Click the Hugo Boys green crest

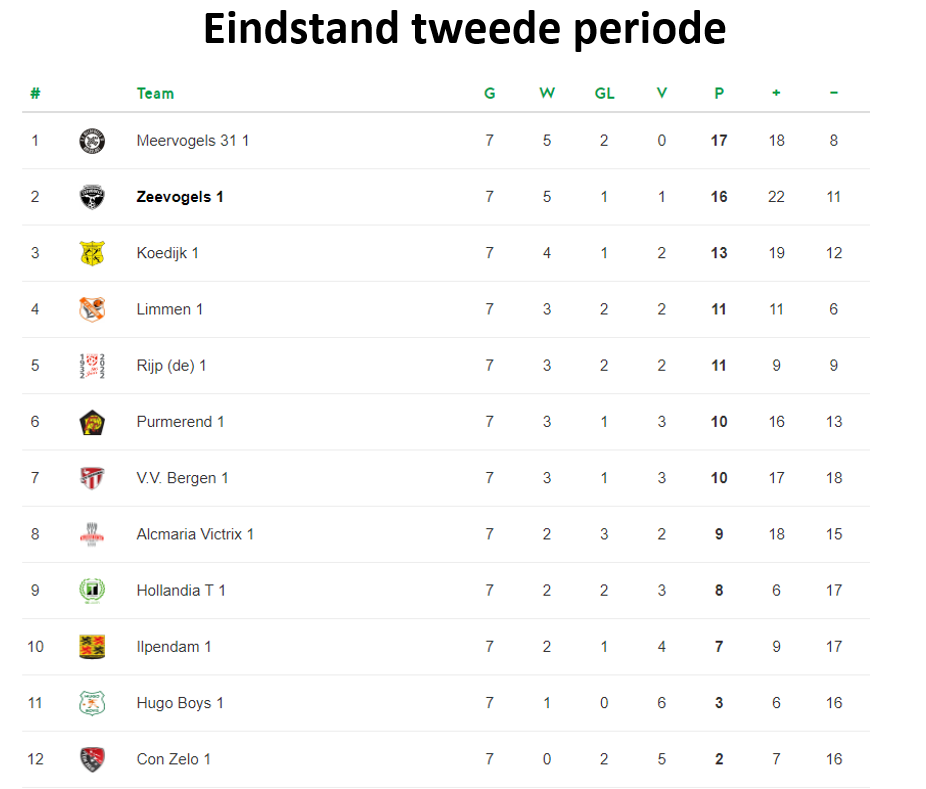92,703
